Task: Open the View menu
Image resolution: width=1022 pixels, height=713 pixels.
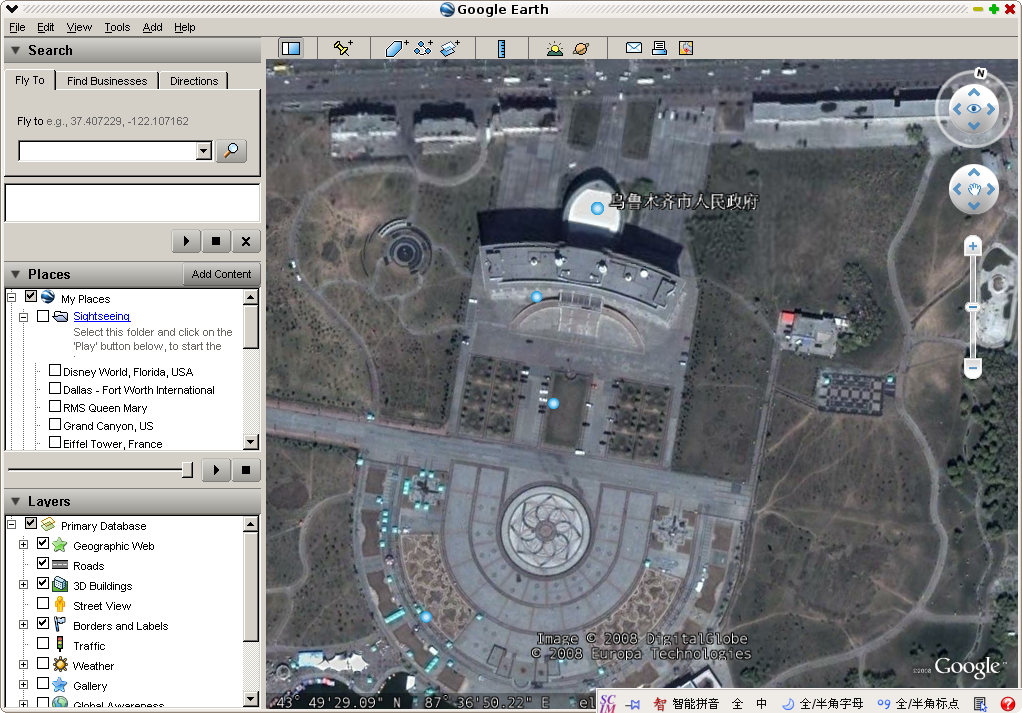Action: [x=79, y=27]
